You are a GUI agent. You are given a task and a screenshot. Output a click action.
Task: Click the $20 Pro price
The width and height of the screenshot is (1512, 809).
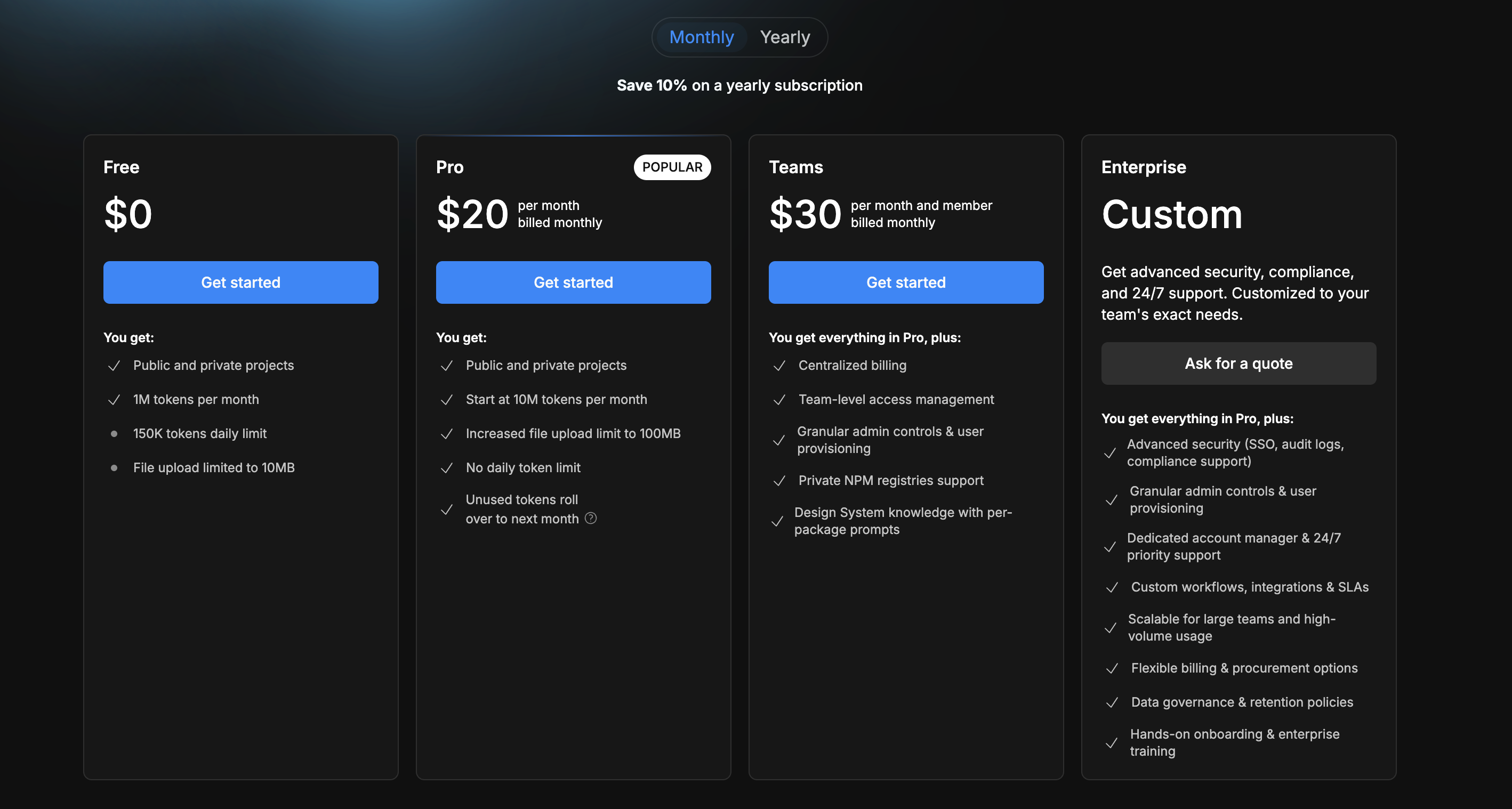(x=472, y=213)
